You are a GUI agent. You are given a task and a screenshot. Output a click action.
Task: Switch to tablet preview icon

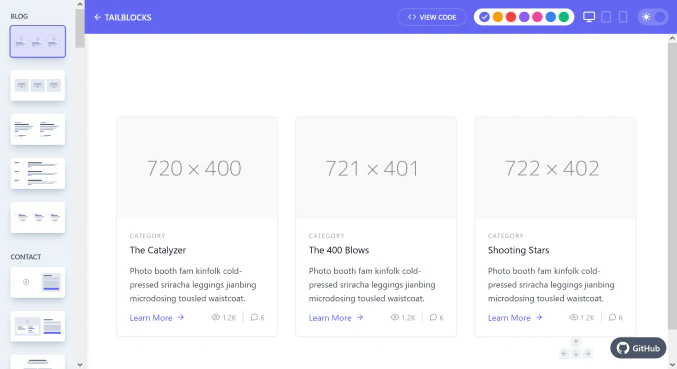[x=606, y=17]
